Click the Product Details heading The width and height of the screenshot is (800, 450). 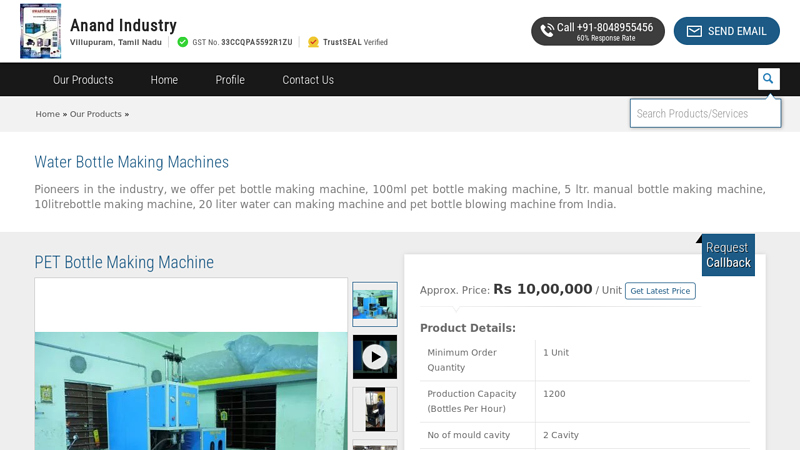tap(468, 328)
